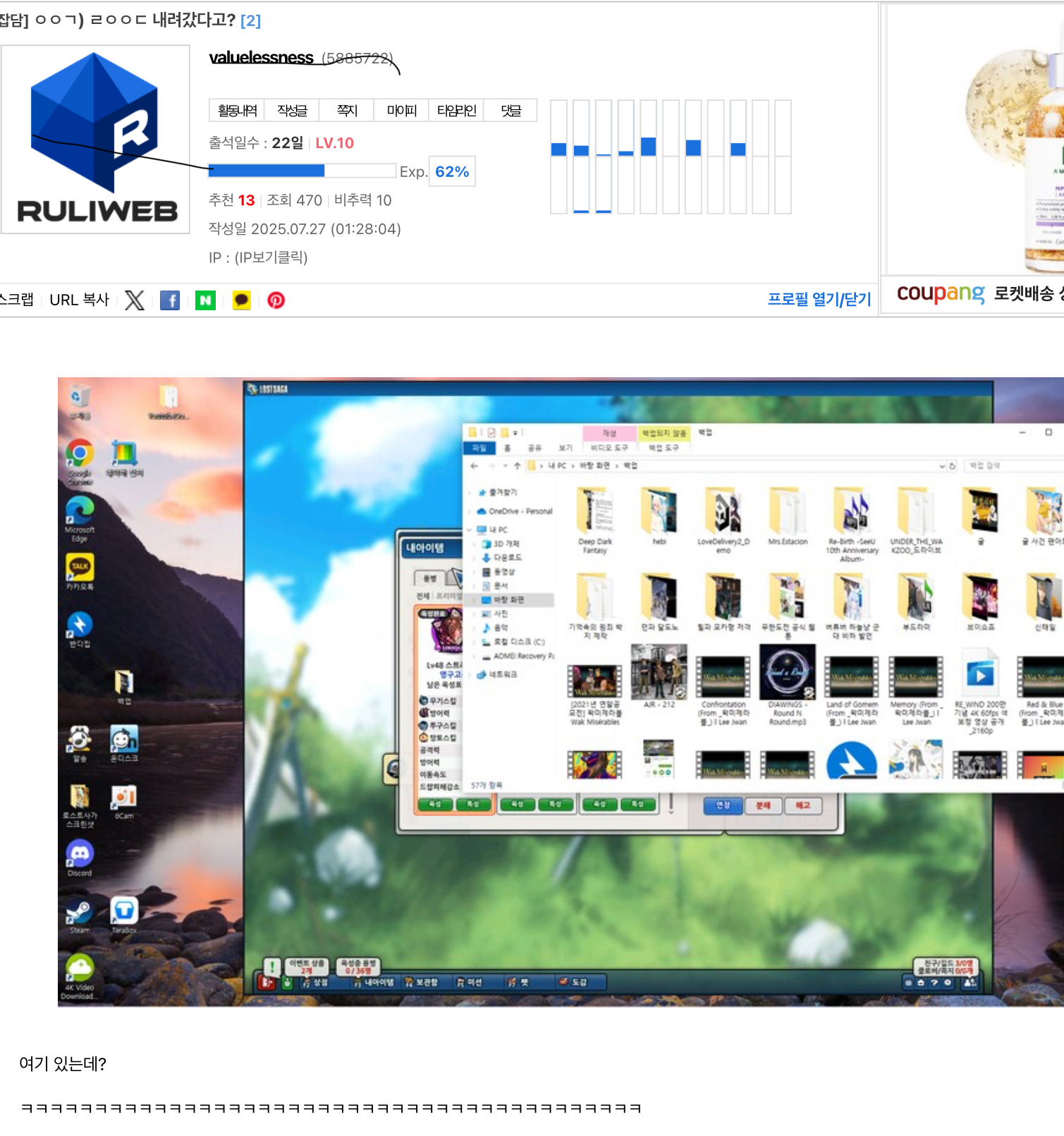1064x1136 pixels.
Task: Click the blue Exp progress bar
Action: pos(302,171)
